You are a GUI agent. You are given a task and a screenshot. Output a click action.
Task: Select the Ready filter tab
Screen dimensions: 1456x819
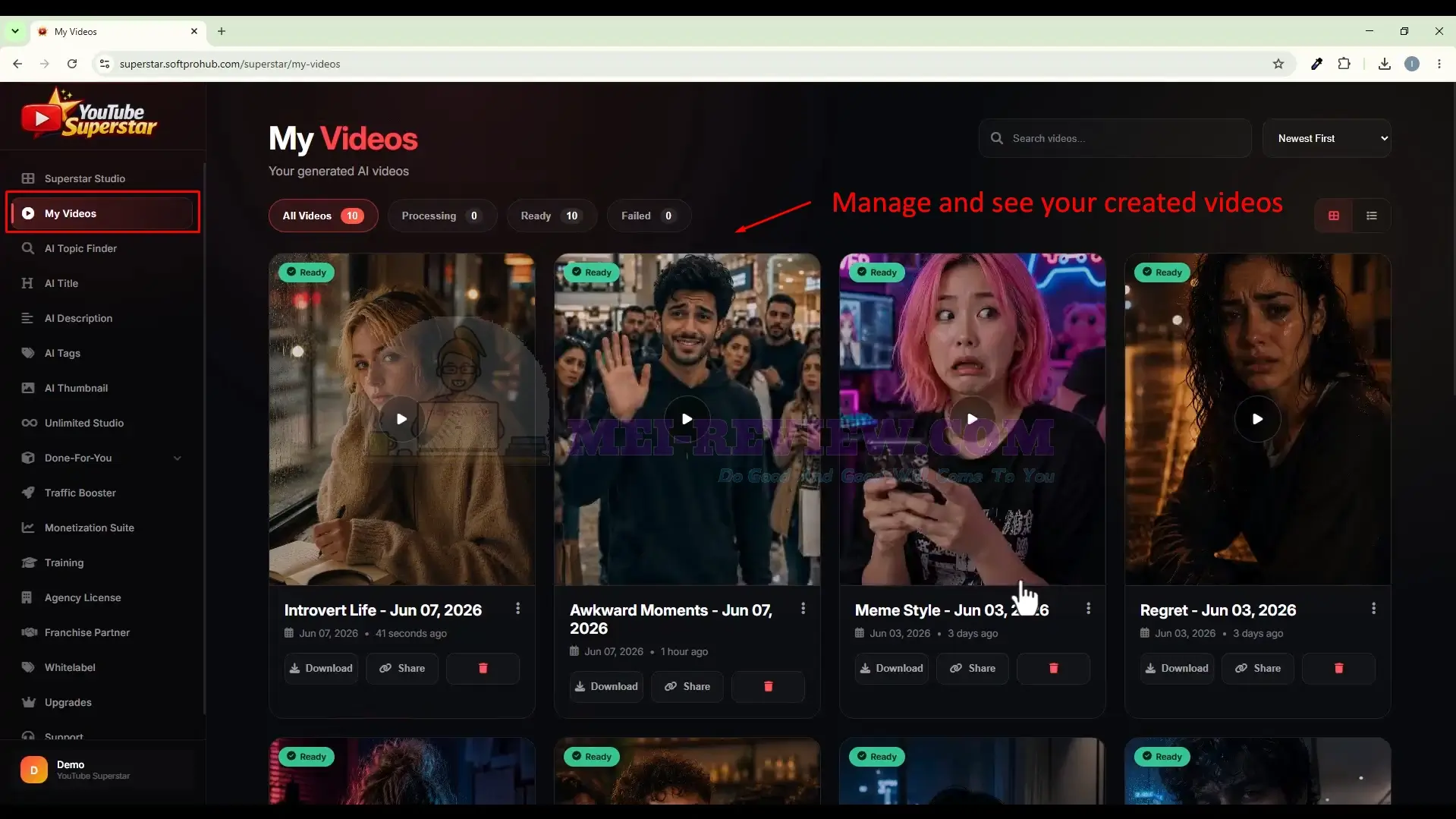[552, 216]
